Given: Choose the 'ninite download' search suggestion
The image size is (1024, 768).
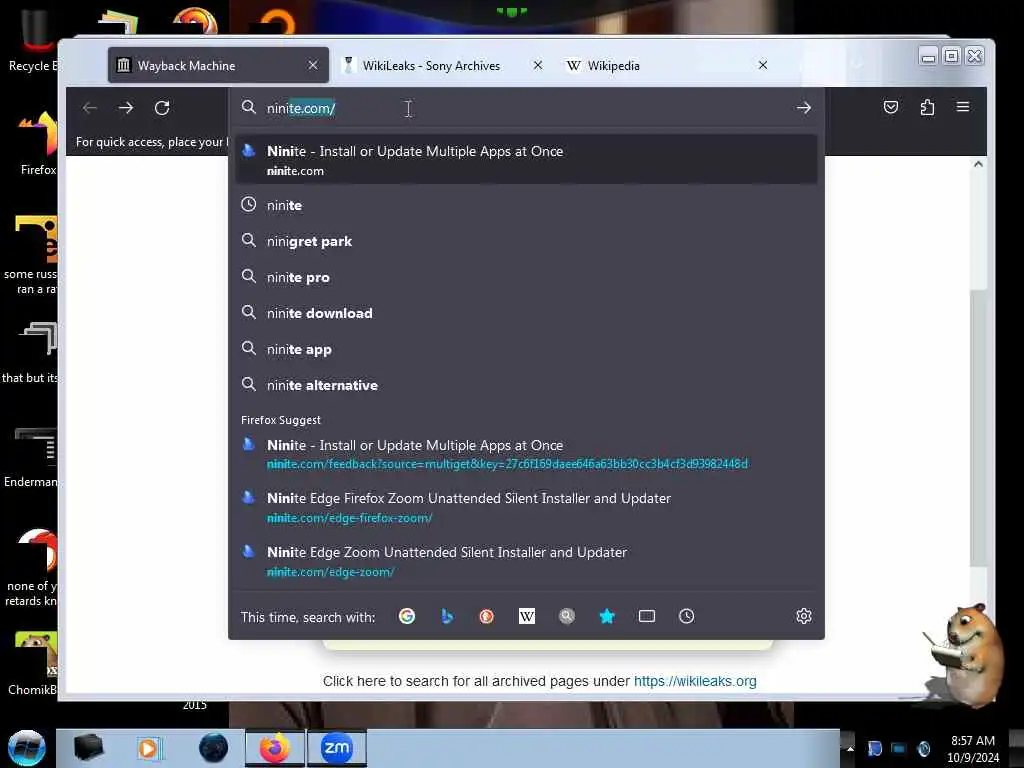Looking at the screenshot, I should pos(526,313).
